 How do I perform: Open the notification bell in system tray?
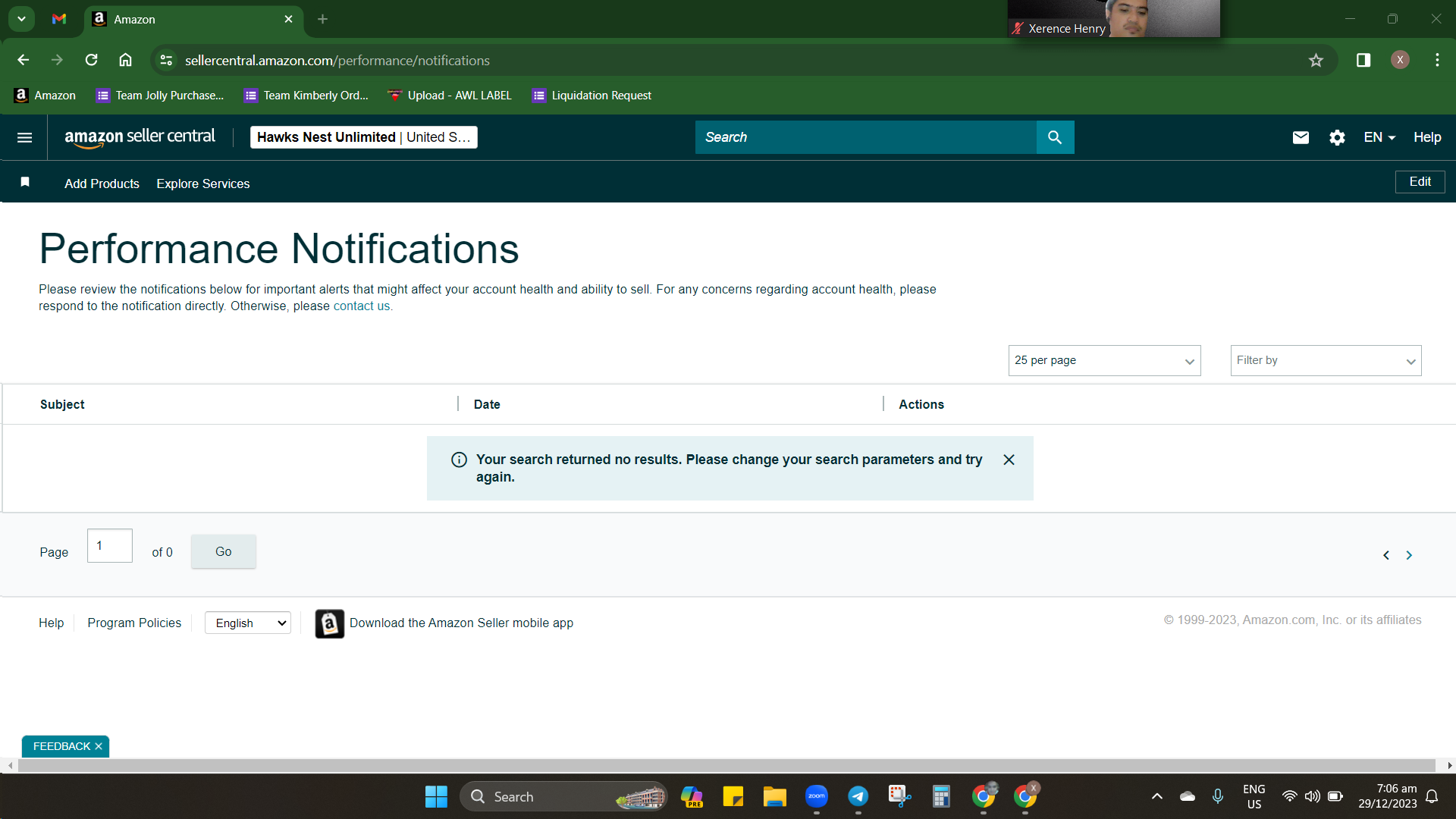coord(1432,797)
